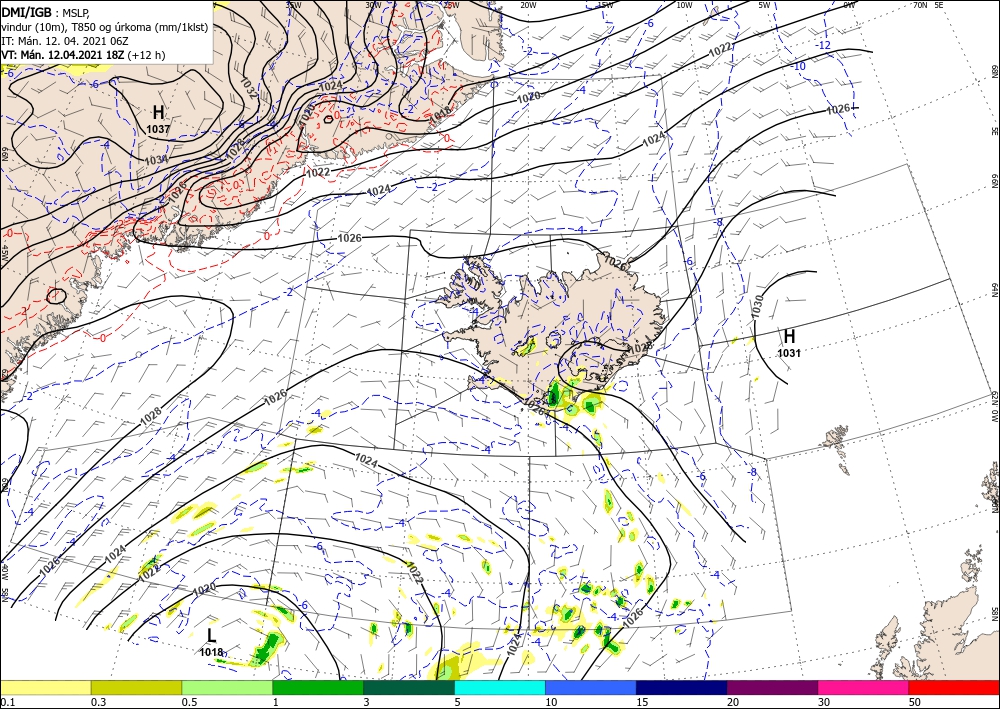The height and width of the screenshot is (709, 1000).
Task: Click the 1037 pressure value over Greenland
Action: point(158,129)
